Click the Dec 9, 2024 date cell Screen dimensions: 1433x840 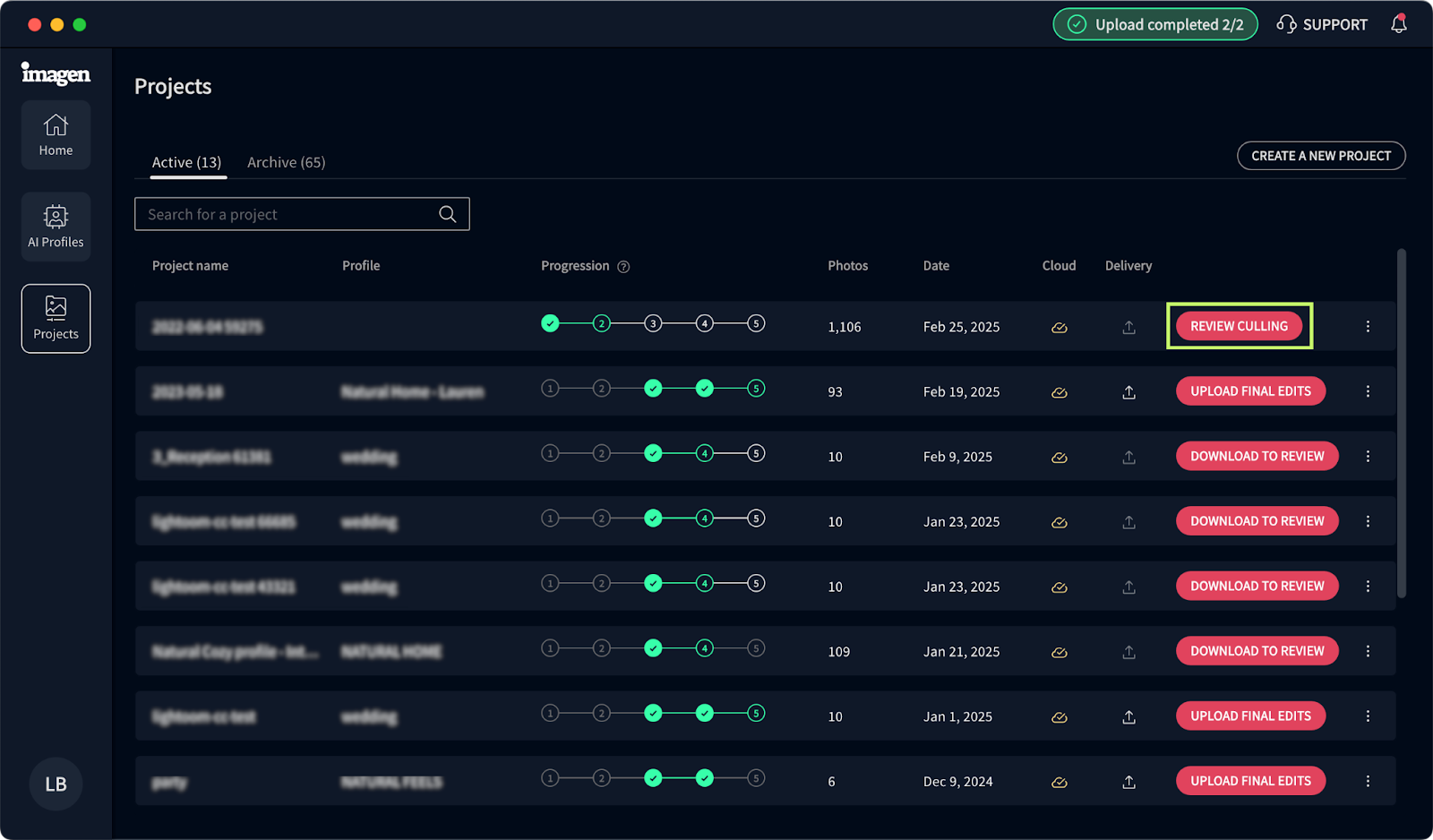click(x=957, y=782)
